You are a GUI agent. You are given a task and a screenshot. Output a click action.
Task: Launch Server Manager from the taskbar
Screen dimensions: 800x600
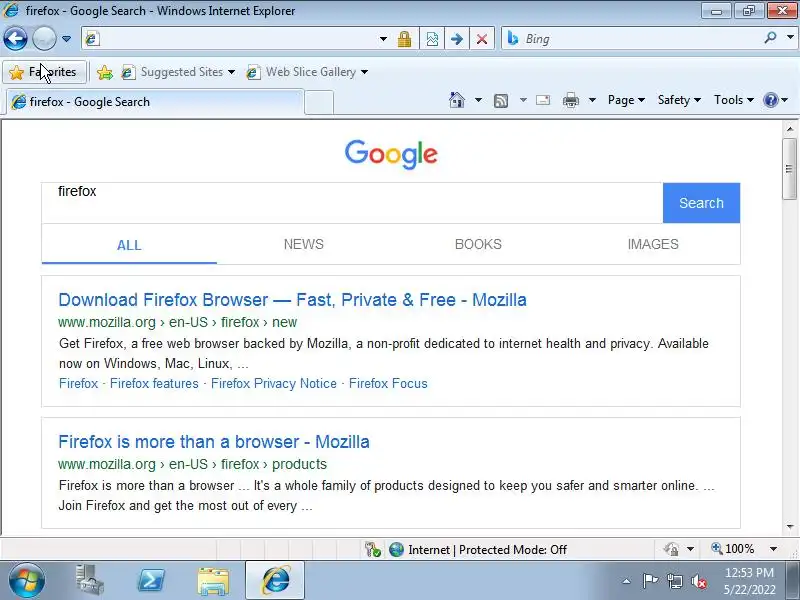(90, 580)
